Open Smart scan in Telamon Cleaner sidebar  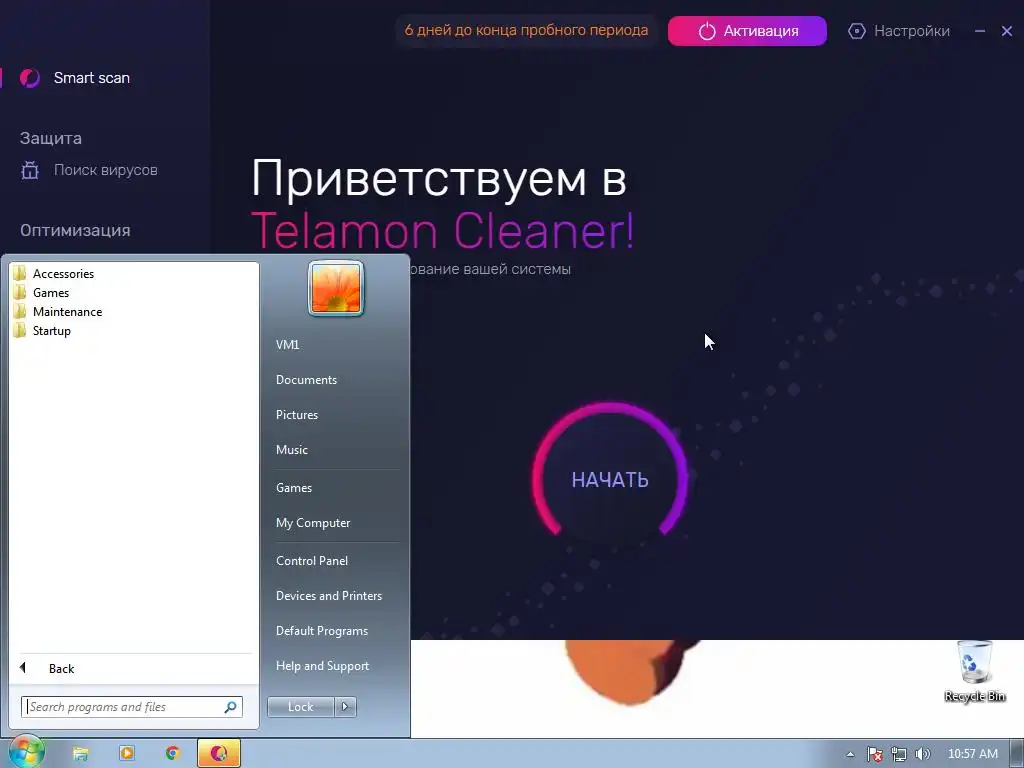[91, 78]
